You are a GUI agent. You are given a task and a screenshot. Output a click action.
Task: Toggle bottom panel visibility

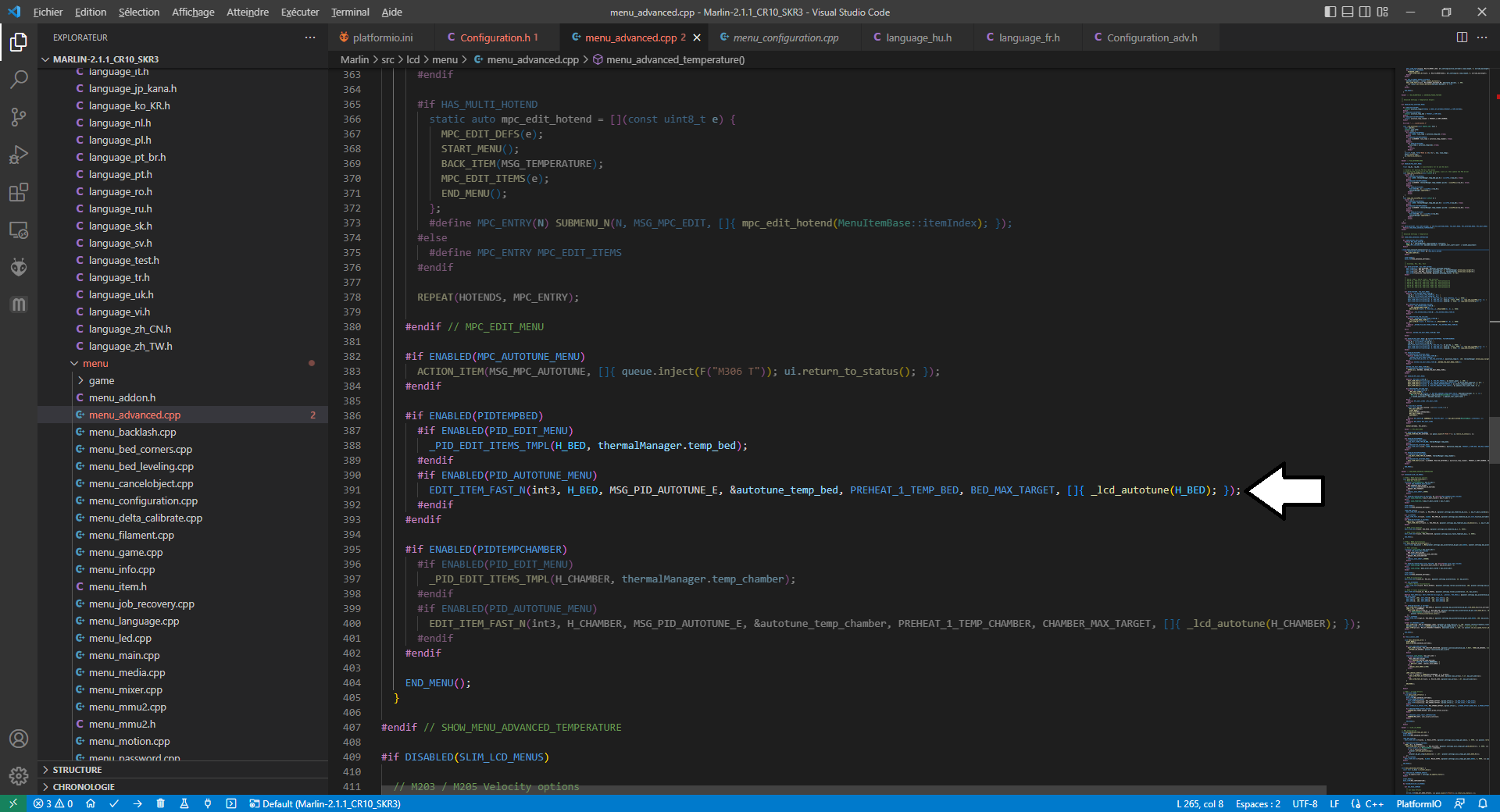click(1348, 12)
